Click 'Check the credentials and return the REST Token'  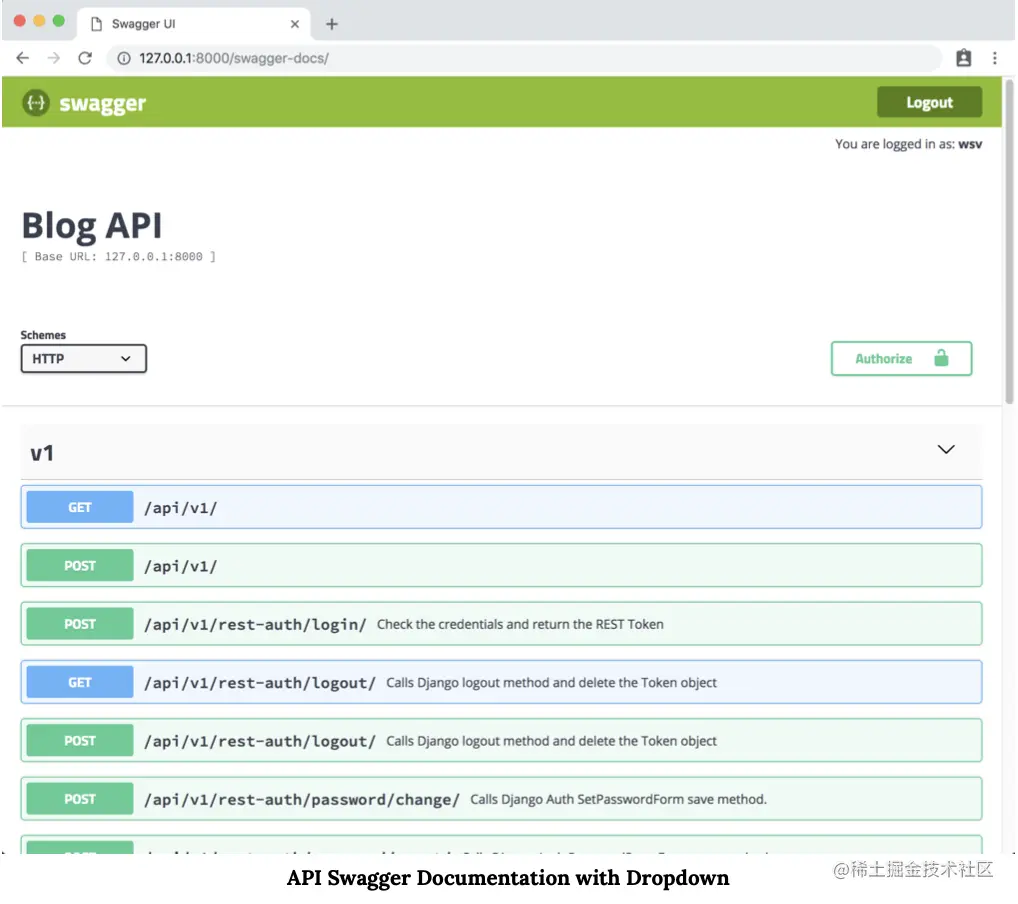520,624
